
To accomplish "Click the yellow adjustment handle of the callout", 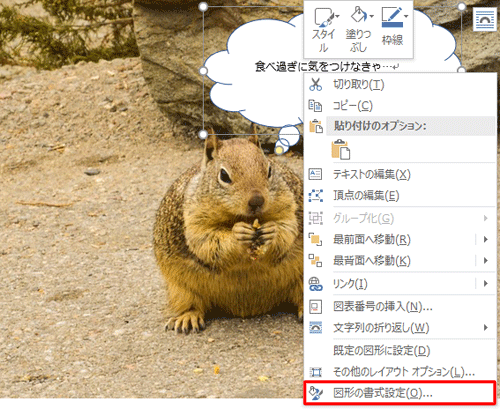I will [279, 150].
